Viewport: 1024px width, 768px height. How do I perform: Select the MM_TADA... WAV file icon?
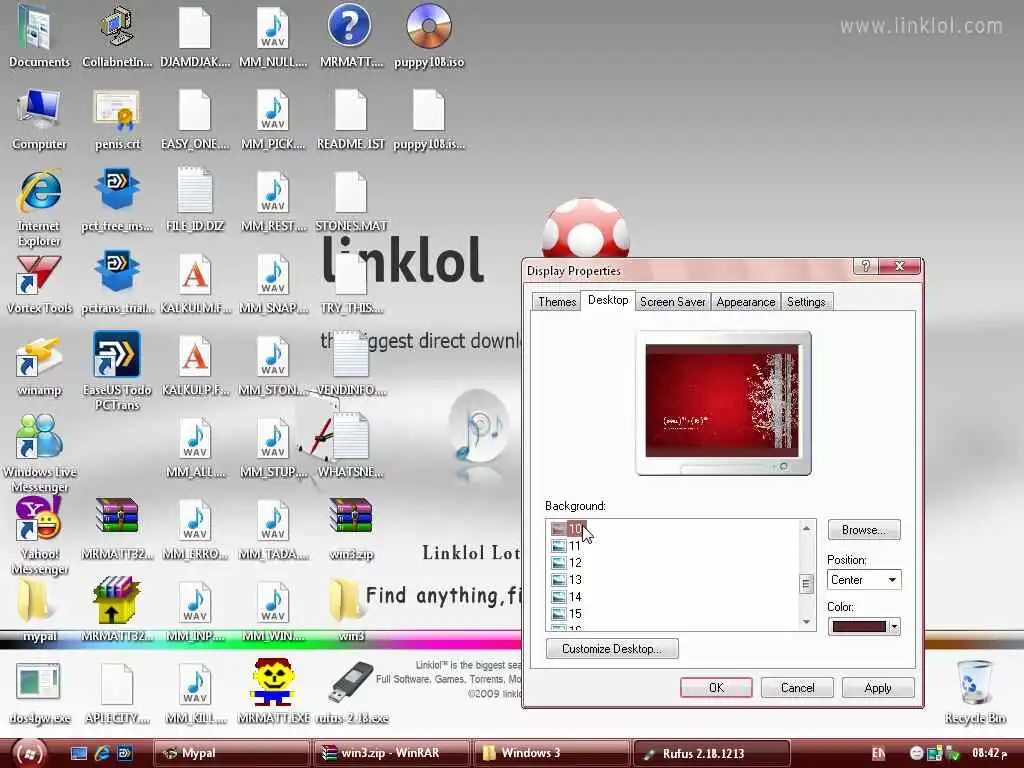pyautogui.click(x=273, y=529)
